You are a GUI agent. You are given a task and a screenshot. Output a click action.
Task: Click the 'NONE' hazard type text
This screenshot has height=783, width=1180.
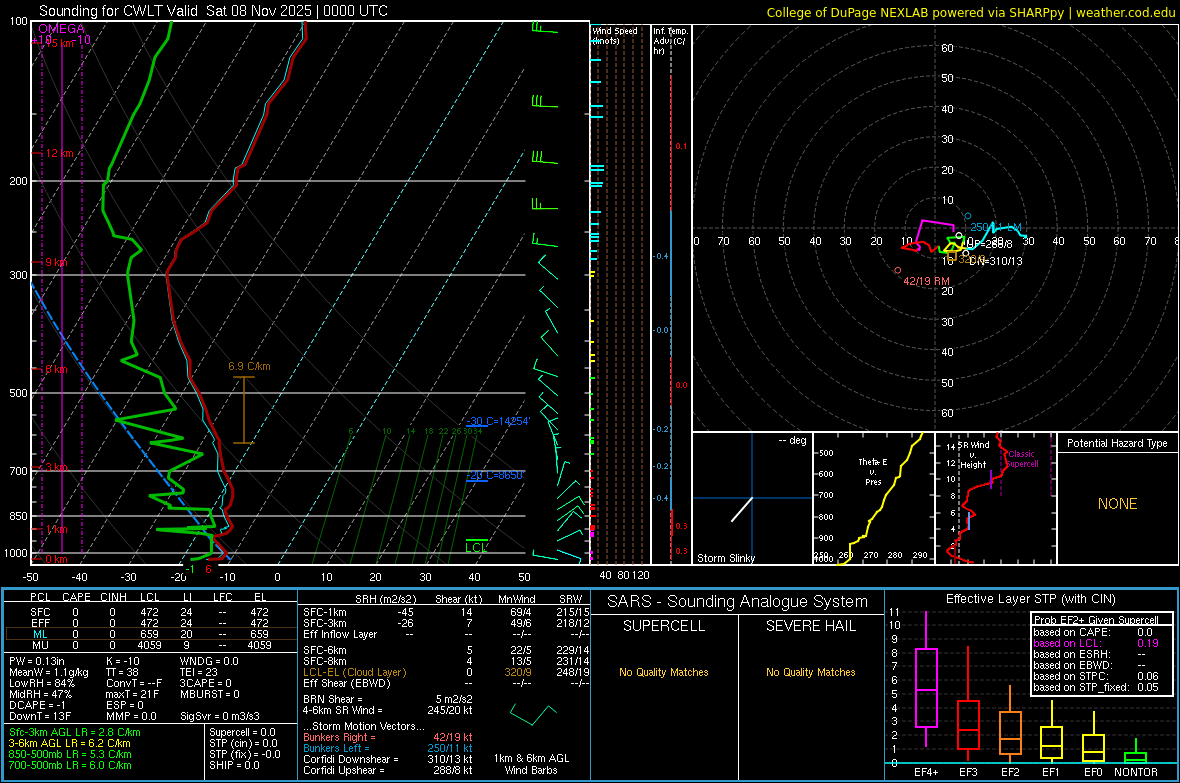(1117, 504)
